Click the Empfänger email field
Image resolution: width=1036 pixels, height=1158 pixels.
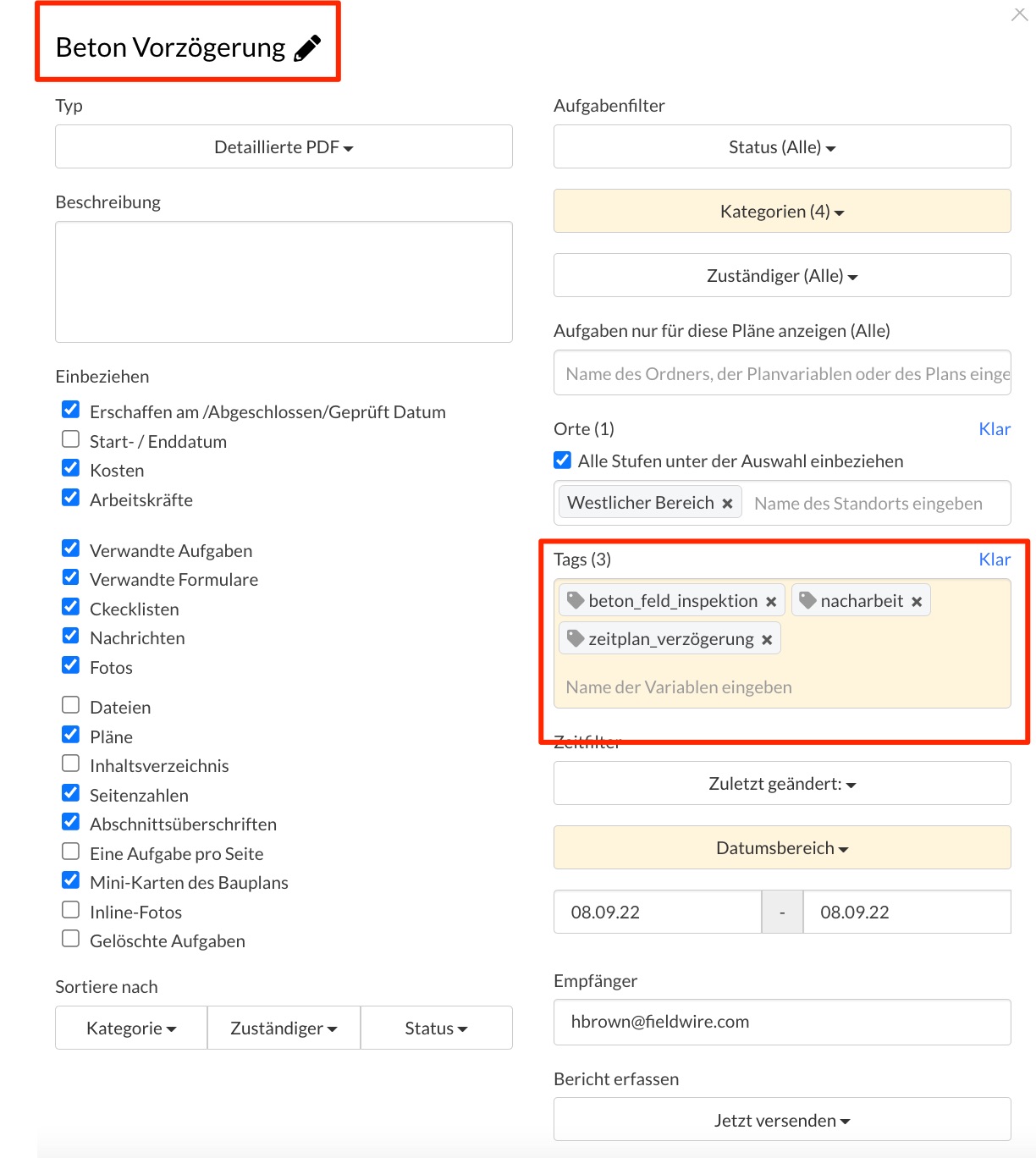782,1022
